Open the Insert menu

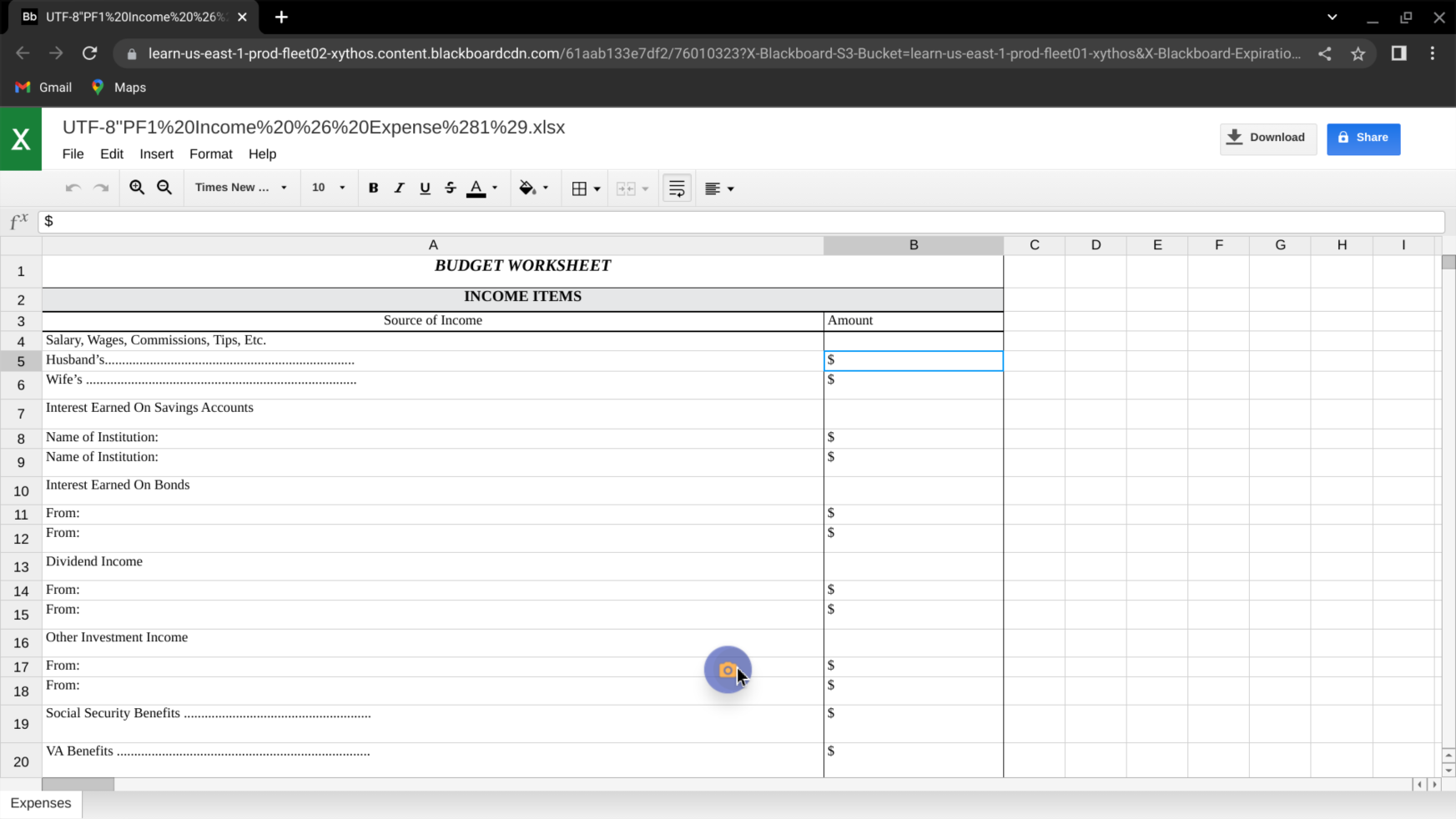point(156,154)
